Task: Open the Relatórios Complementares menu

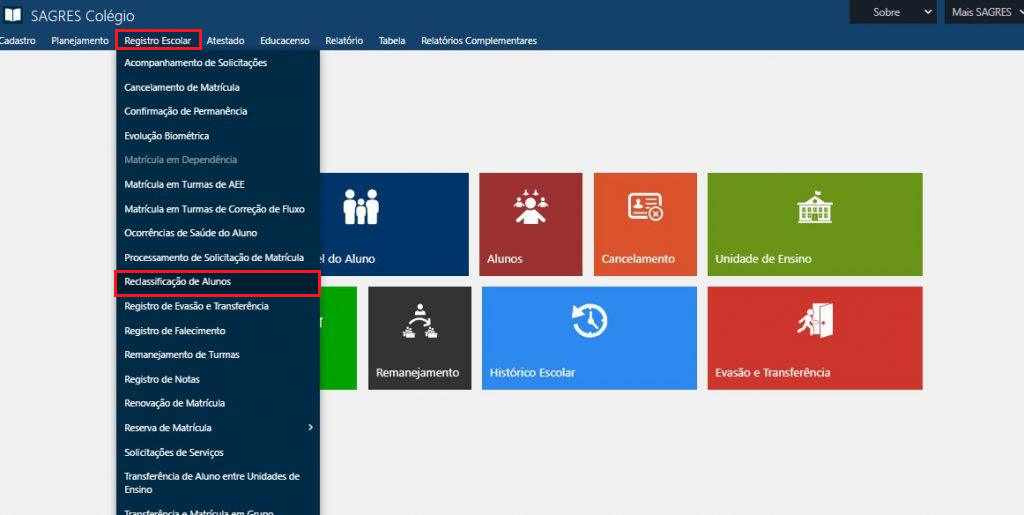Action: (478, 41)
